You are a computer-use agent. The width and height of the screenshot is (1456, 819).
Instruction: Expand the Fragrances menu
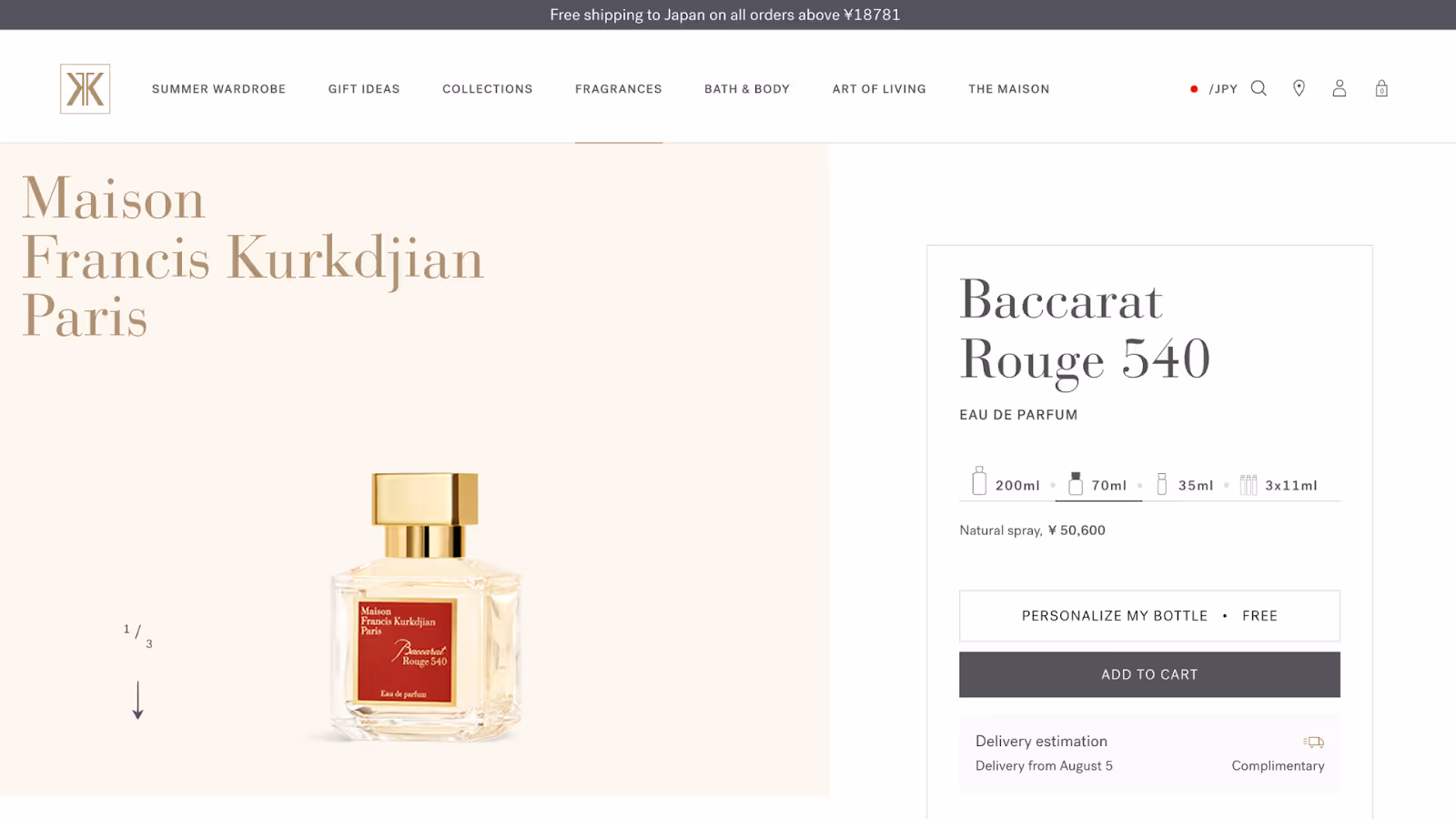pos(618,89)
